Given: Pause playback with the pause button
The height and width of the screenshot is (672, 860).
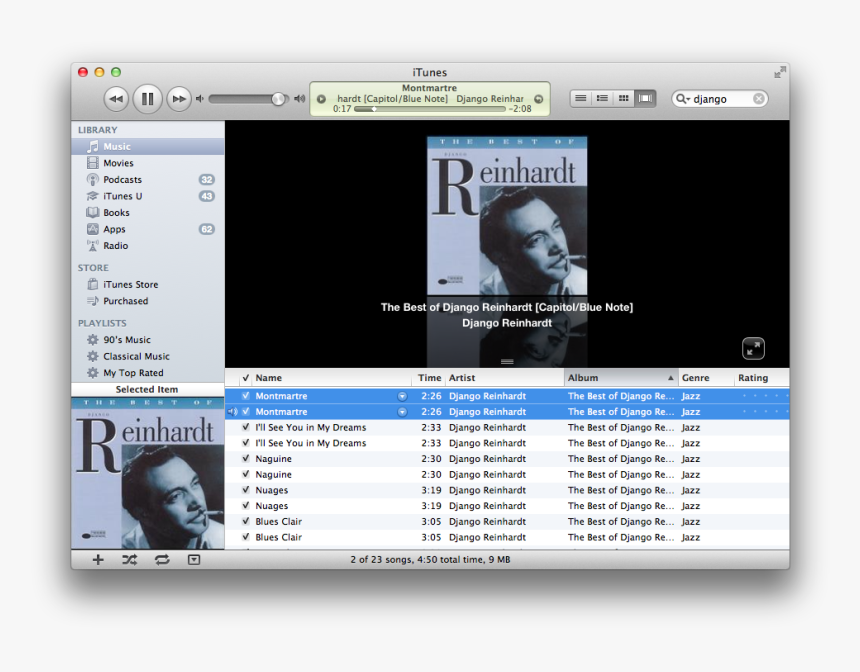Looking at the screenshot, I should 148,99.
